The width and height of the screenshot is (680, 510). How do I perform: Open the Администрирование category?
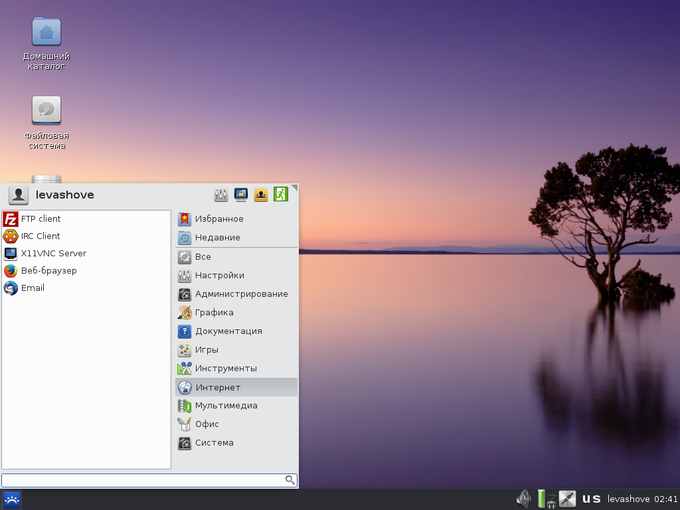[x=236, y=294]
